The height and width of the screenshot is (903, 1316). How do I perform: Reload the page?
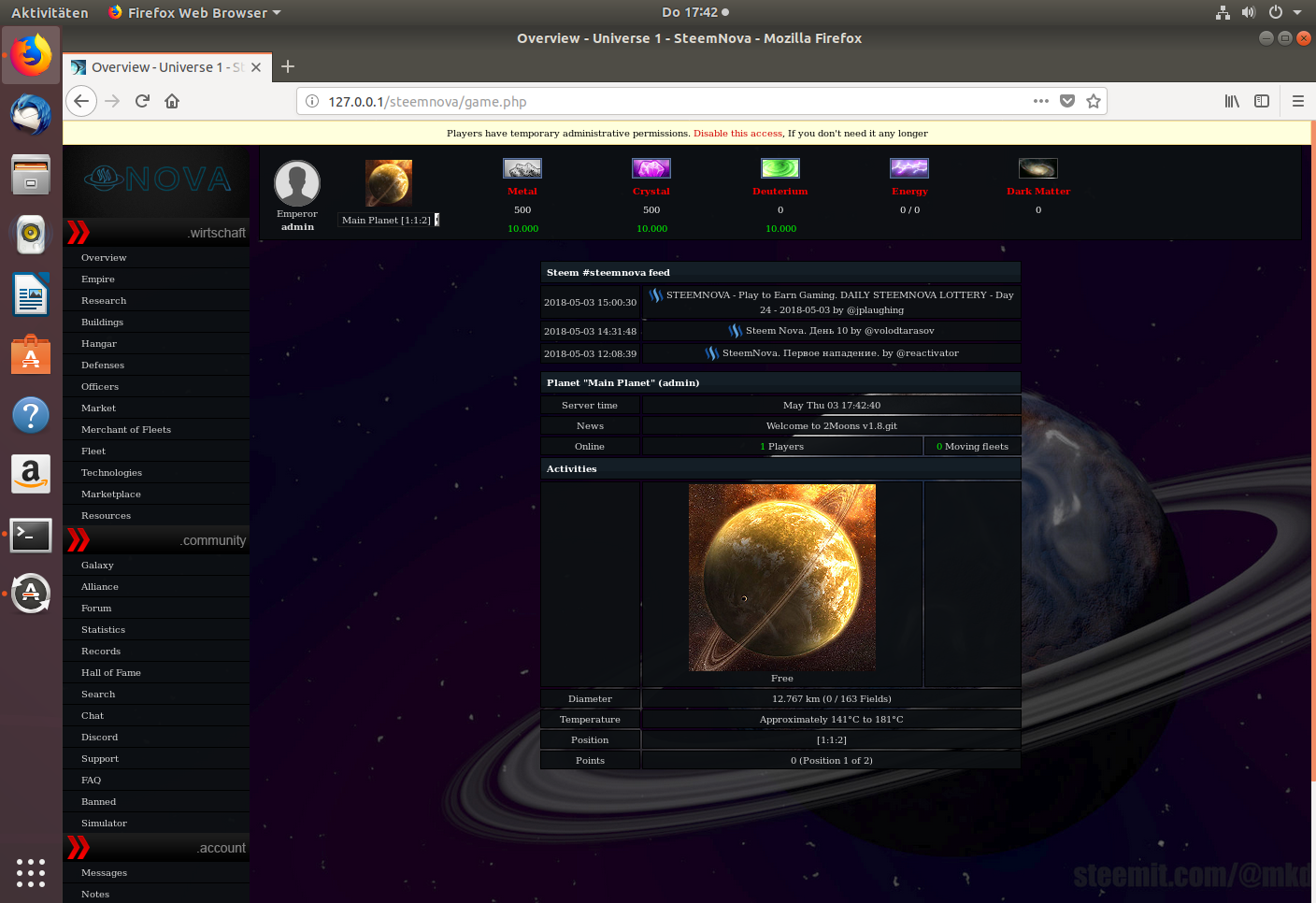tap(142, 101)
